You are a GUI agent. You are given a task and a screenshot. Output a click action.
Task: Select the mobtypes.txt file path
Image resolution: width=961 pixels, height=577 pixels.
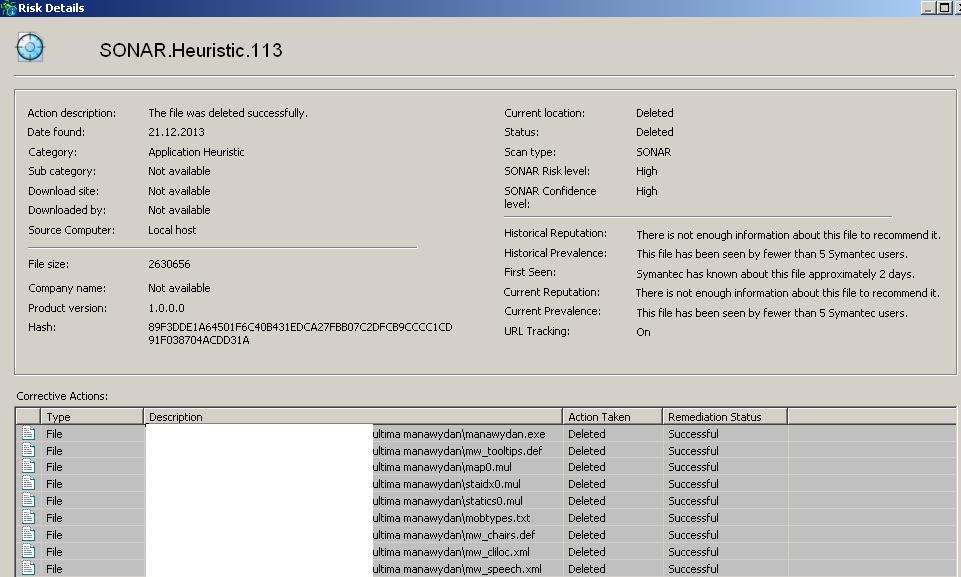452,518
